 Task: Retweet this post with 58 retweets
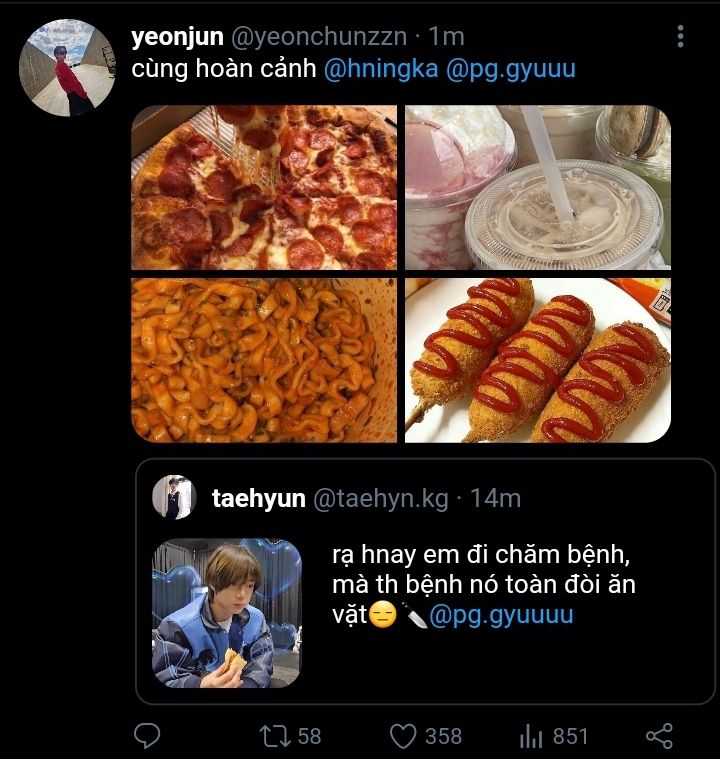point(272,736)
